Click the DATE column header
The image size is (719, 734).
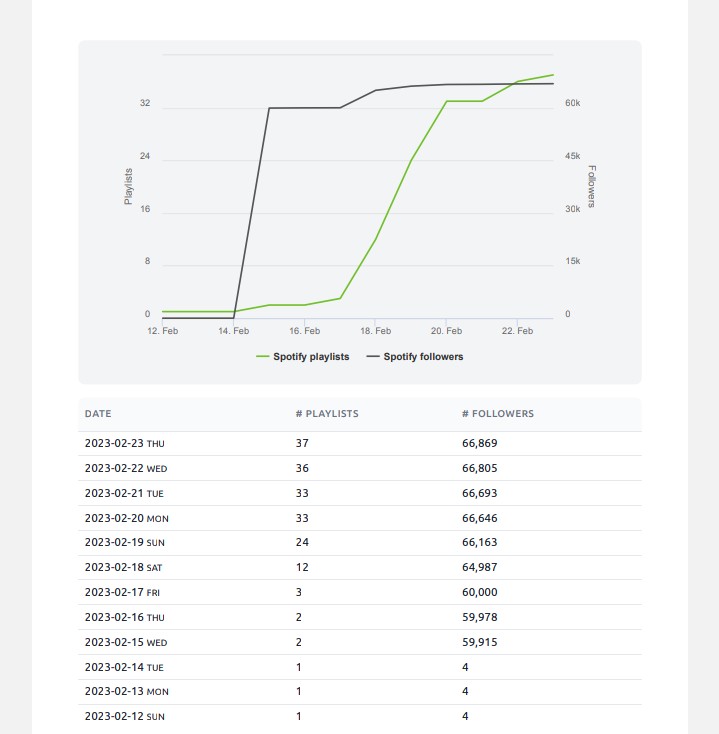coord(98,414)
